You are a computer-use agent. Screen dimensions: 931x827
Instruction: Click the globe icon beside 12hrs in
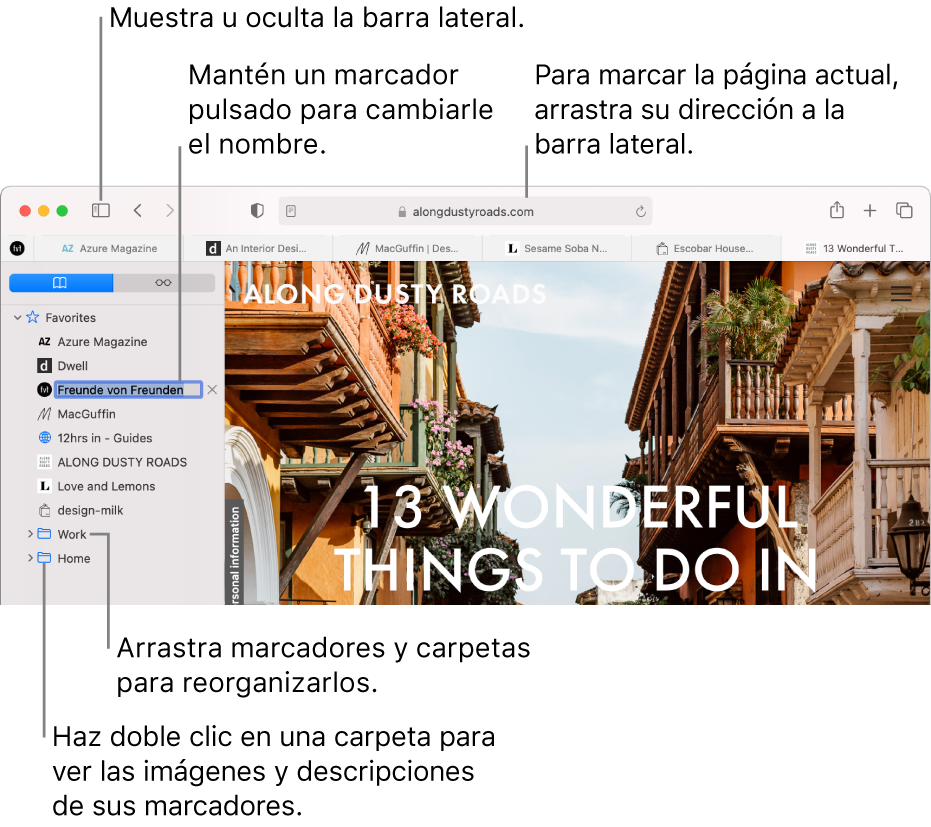click(x=45, y=438)
